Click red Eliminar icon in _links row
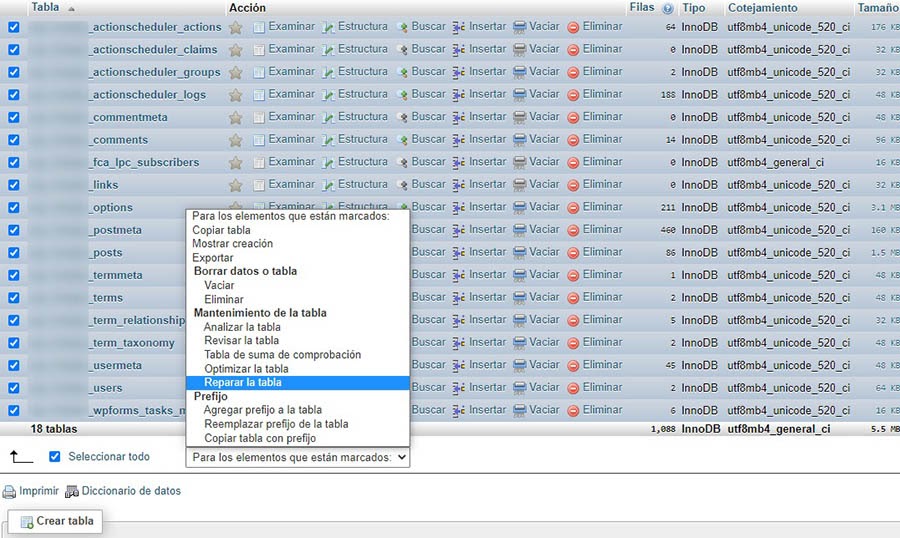900x538 pixels. (x=573, y=185)
